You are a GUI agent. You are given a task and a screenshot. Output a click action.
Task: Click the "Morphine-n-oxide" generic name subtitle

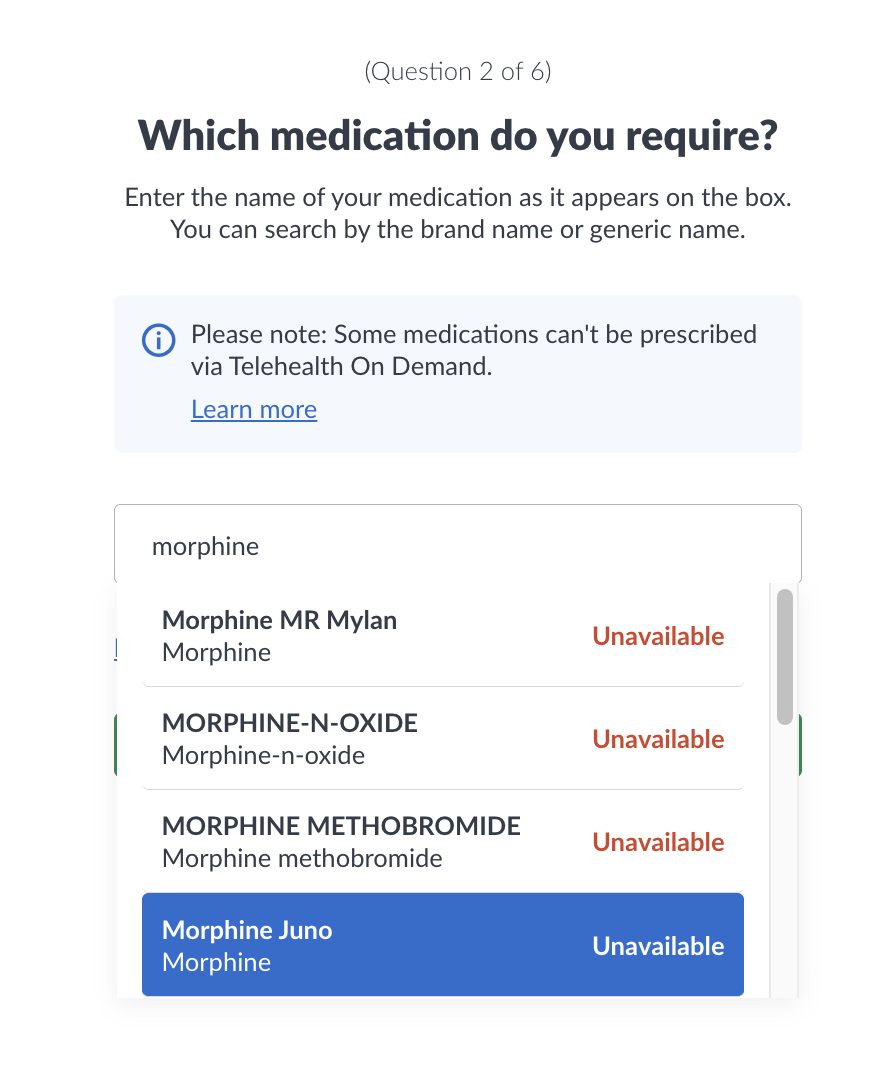coord(263,755)
